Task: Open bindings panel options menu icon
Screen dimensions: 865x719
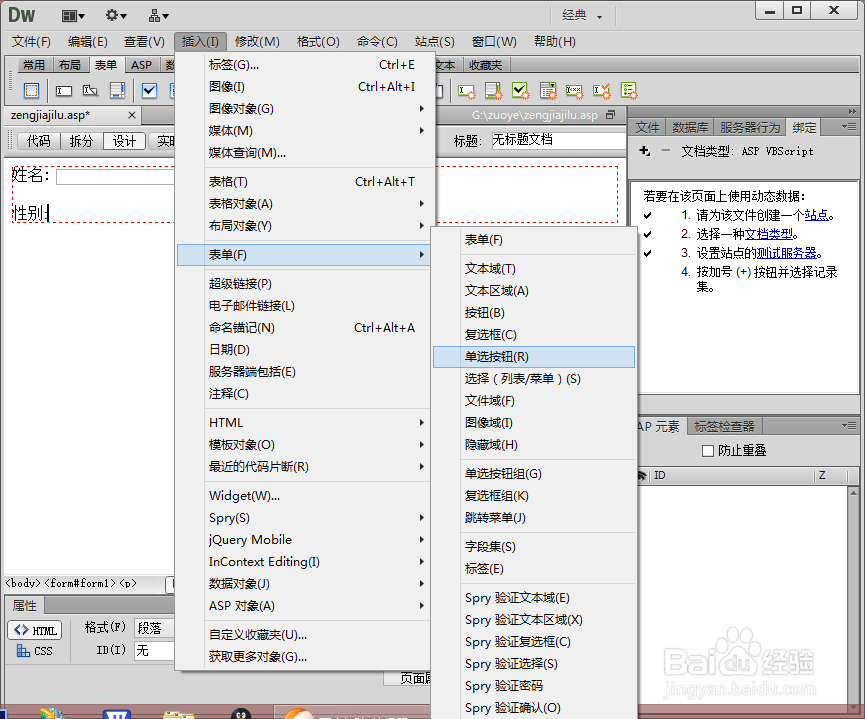Action: [x=848, y=127]
